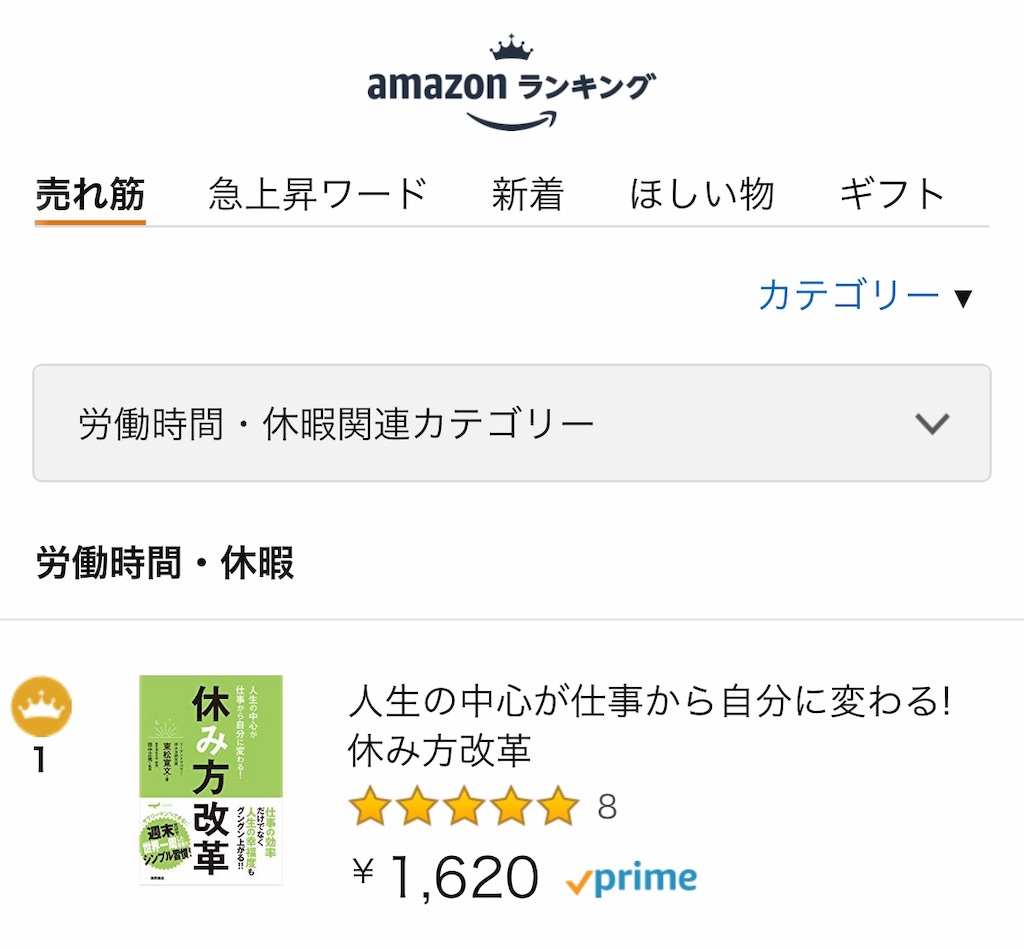The width and height of the screenshot is (1024, 949).
Task: Click the gold crown rank 1 badge
Action: 42,707
